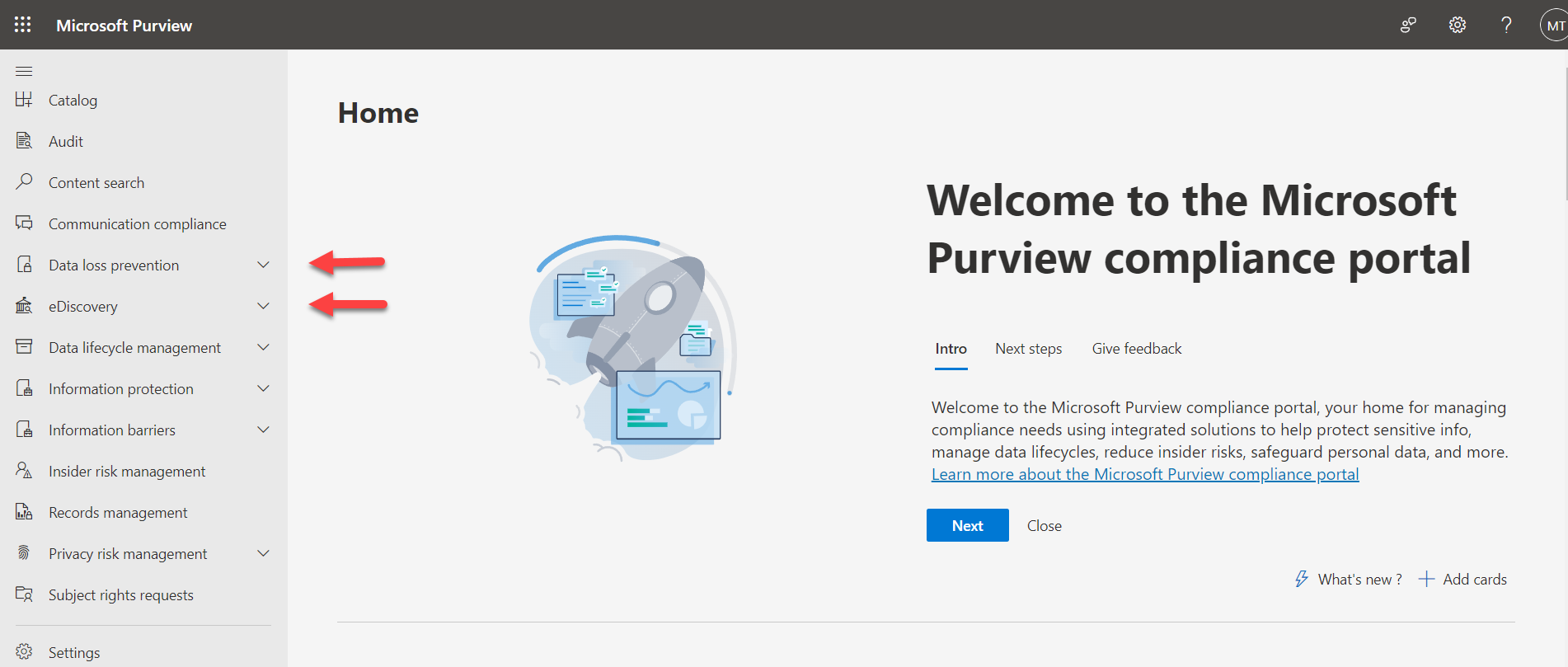Click the Information protection icon
1568x667 pixels.
24,388
